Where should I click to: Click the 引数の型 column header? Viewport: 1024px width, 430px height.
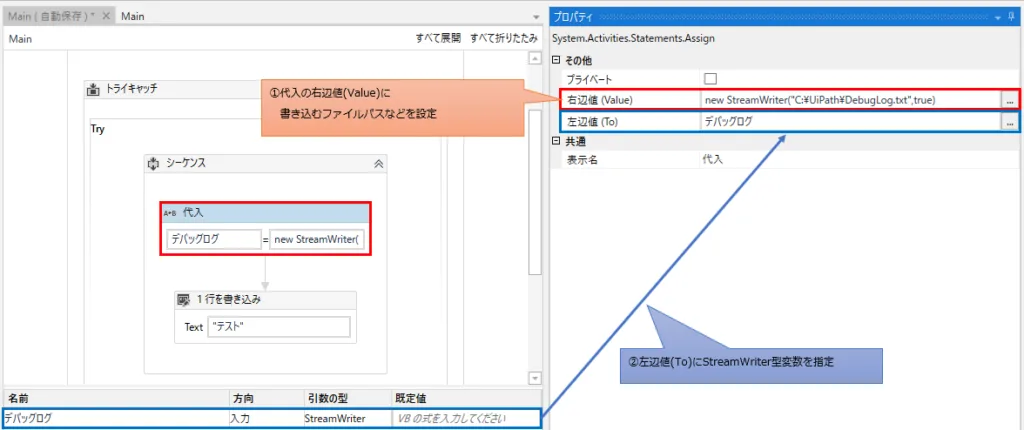(345, 398)
